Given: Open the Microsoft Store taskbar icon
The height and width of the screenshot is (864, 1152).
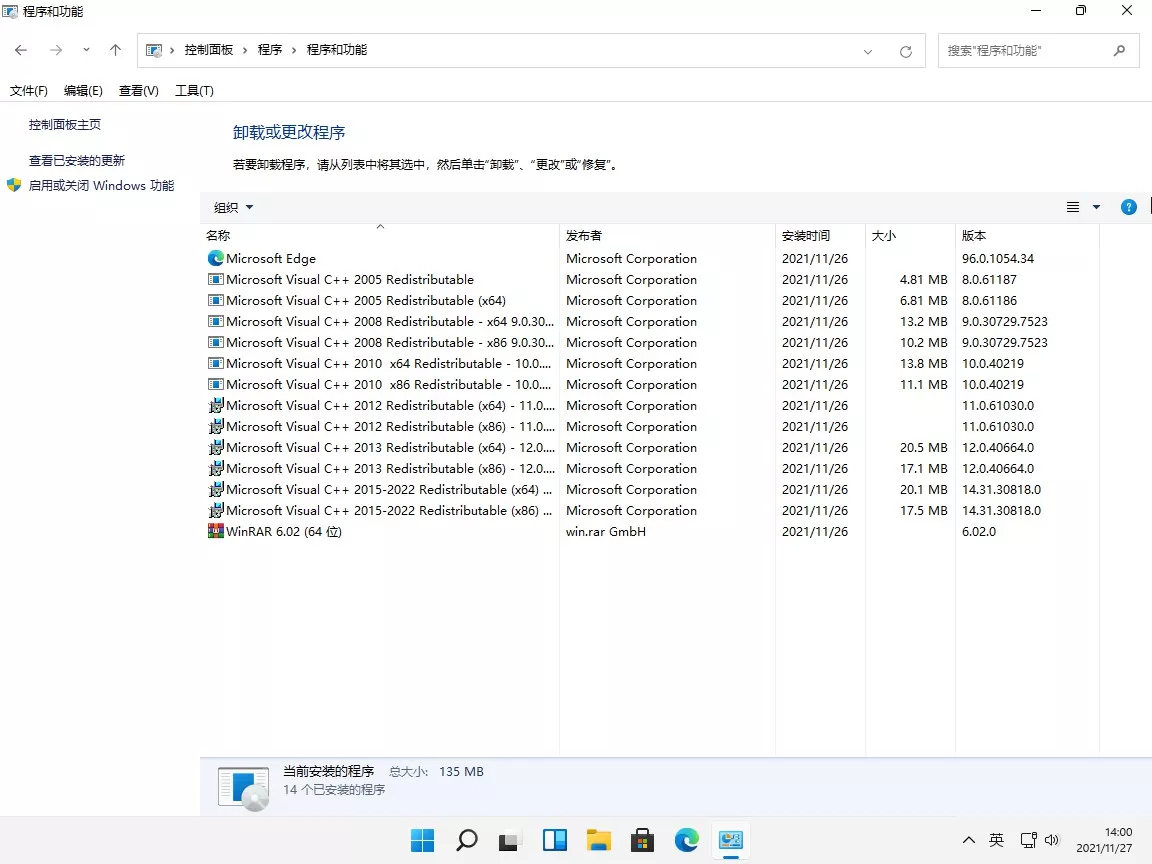Looking at the screenshot, I should [x=642, y=840].
